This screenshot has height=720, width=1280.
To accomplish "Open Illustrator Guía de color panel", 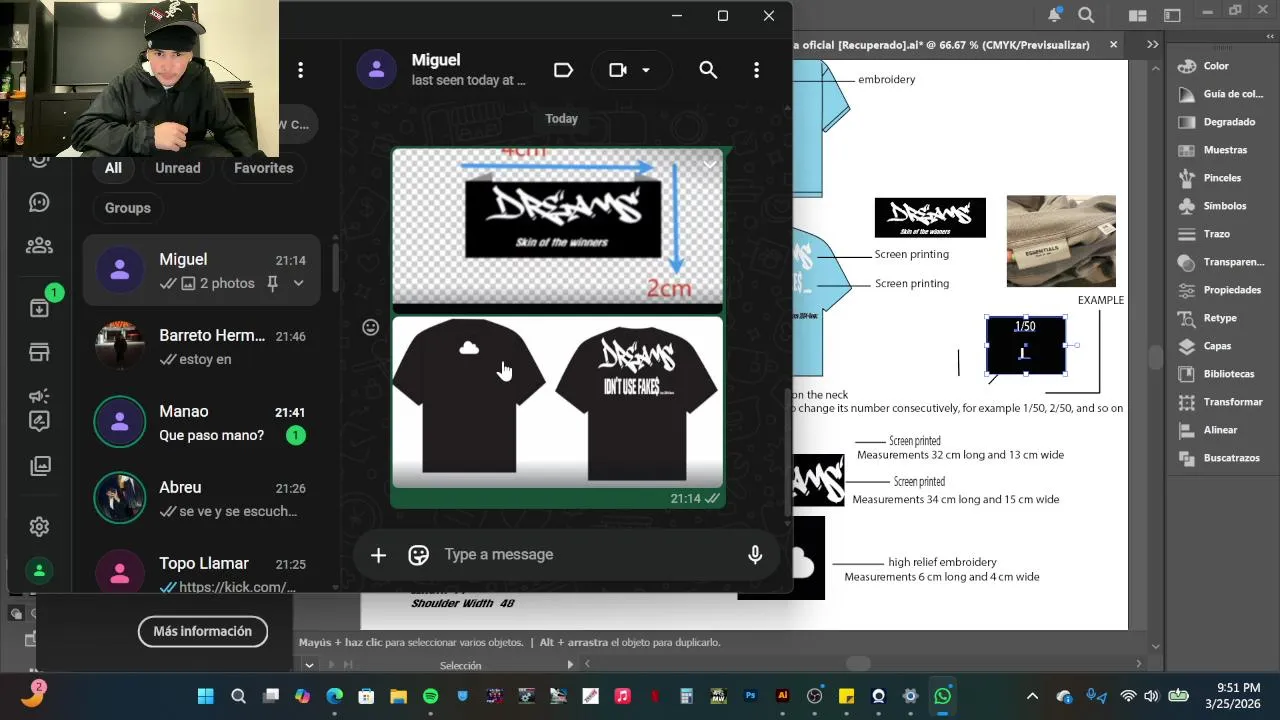I will (1222, 94).
